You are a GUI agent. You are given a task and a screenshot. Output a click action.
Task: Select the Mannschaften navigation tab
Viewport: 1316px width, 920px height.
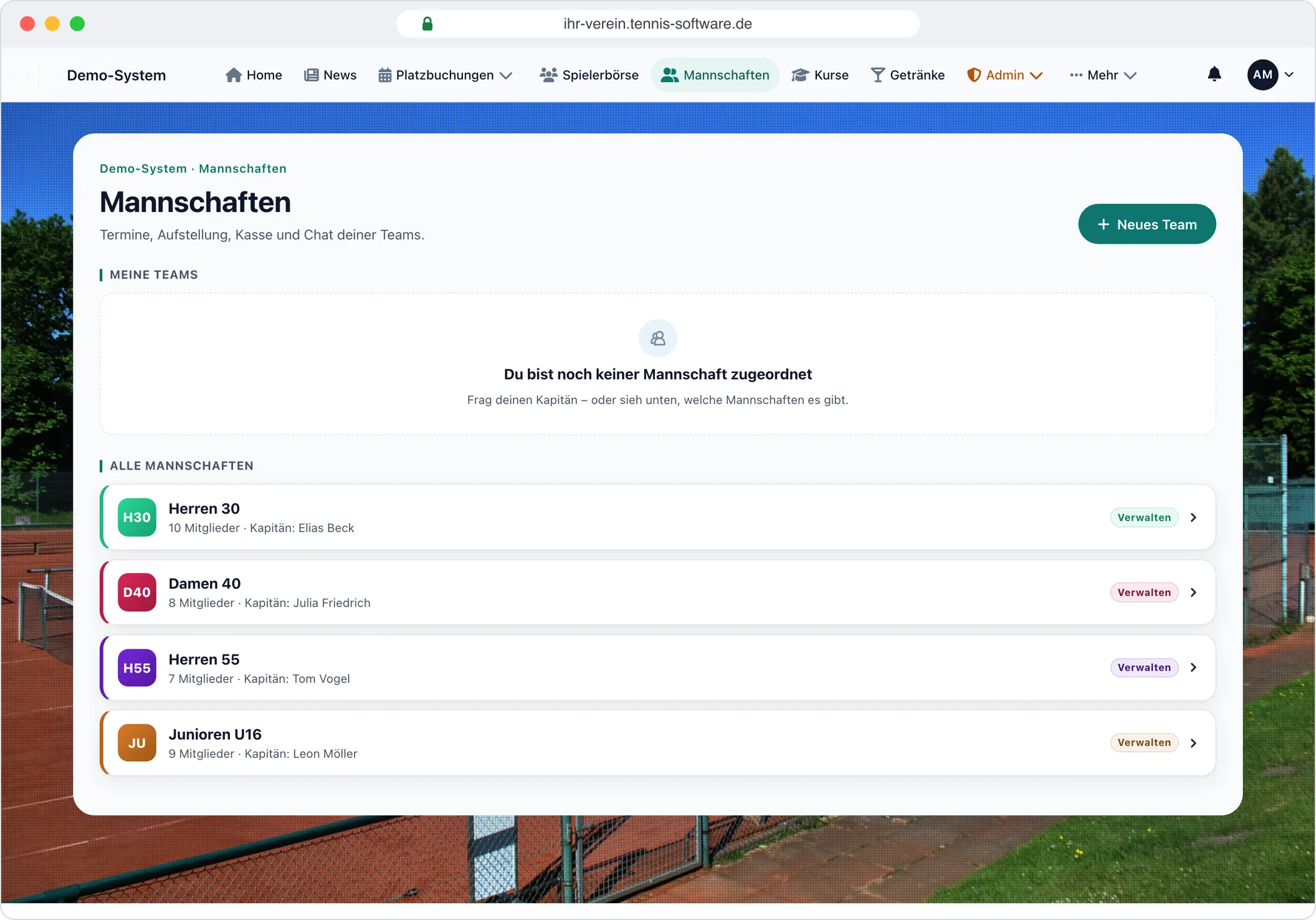click(715, 75)
